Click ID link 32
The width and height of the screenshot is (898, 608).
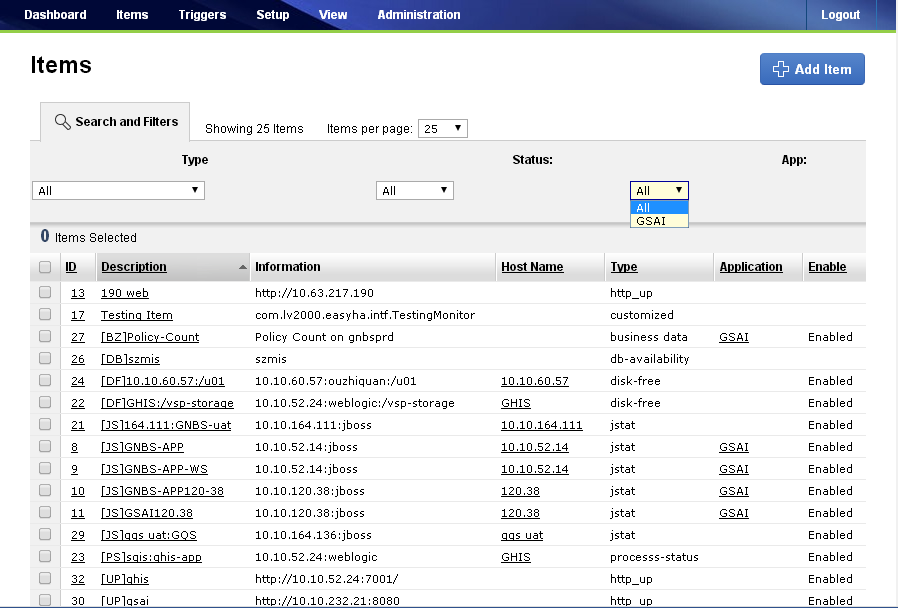(78, 579)
